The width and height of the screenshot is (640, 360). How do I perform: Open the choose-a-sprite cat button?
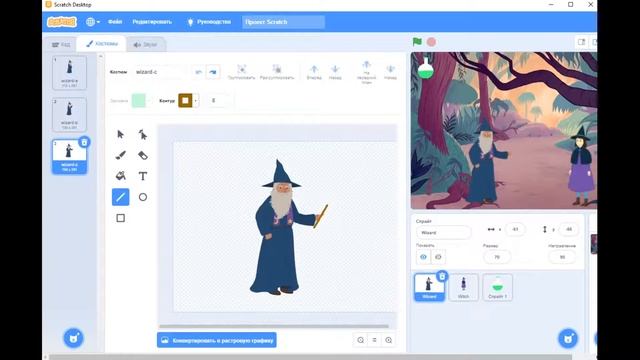(x=568, y=338)
